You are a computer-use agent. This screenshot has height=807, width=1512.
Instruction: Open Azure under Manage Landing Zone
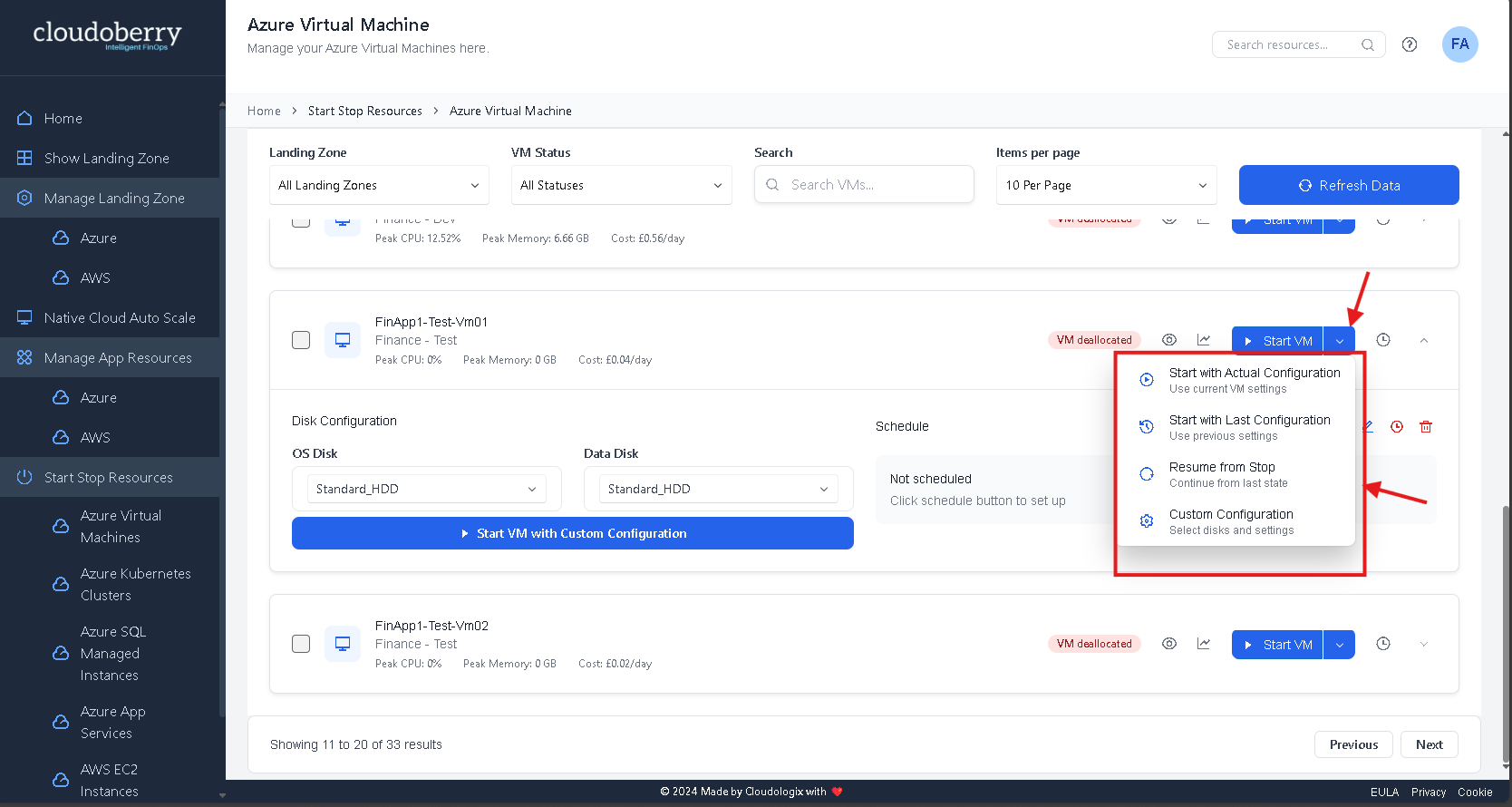[x=99, y=238]
